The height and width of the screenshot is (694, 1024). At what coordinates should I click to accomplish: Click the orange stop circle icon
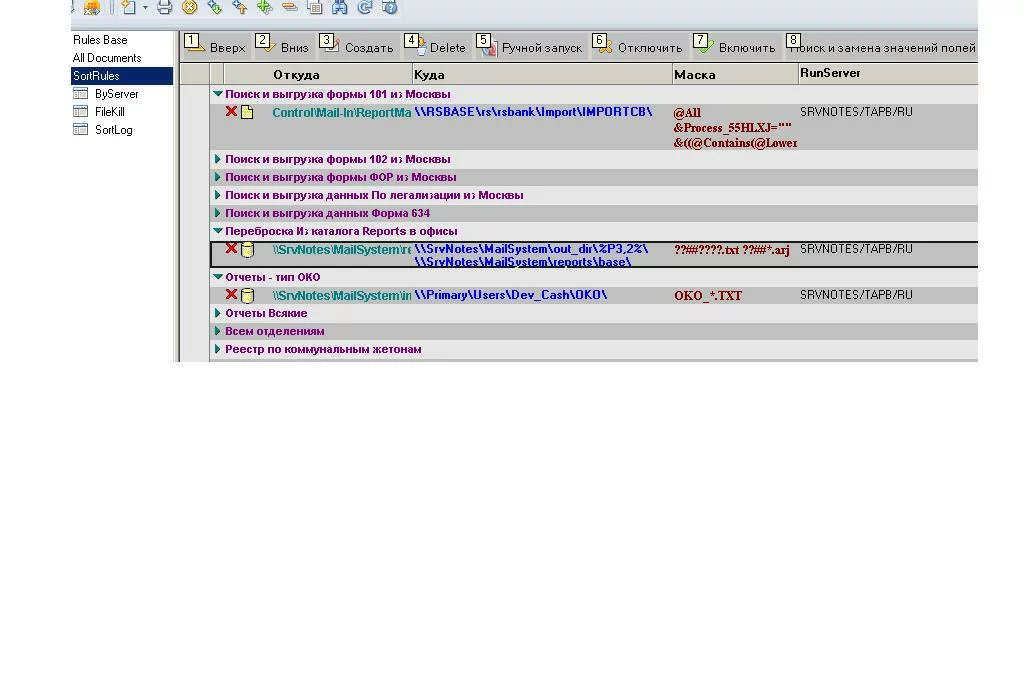pyautogui.click(x=189, y=7)
